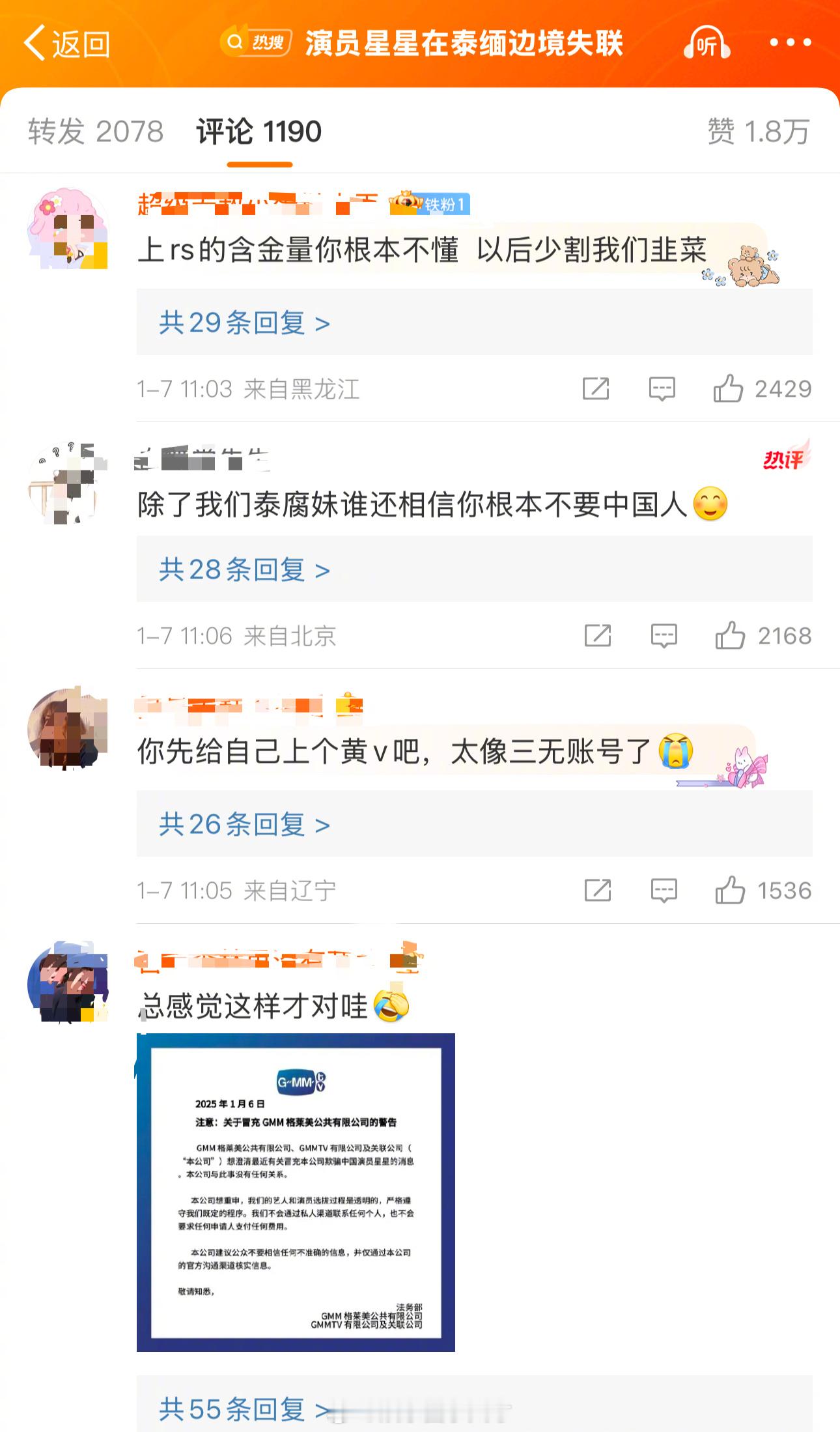Select the 评论 1190 tab
This screenshot has height=1432, width=840.
click(x=259, y=131)
